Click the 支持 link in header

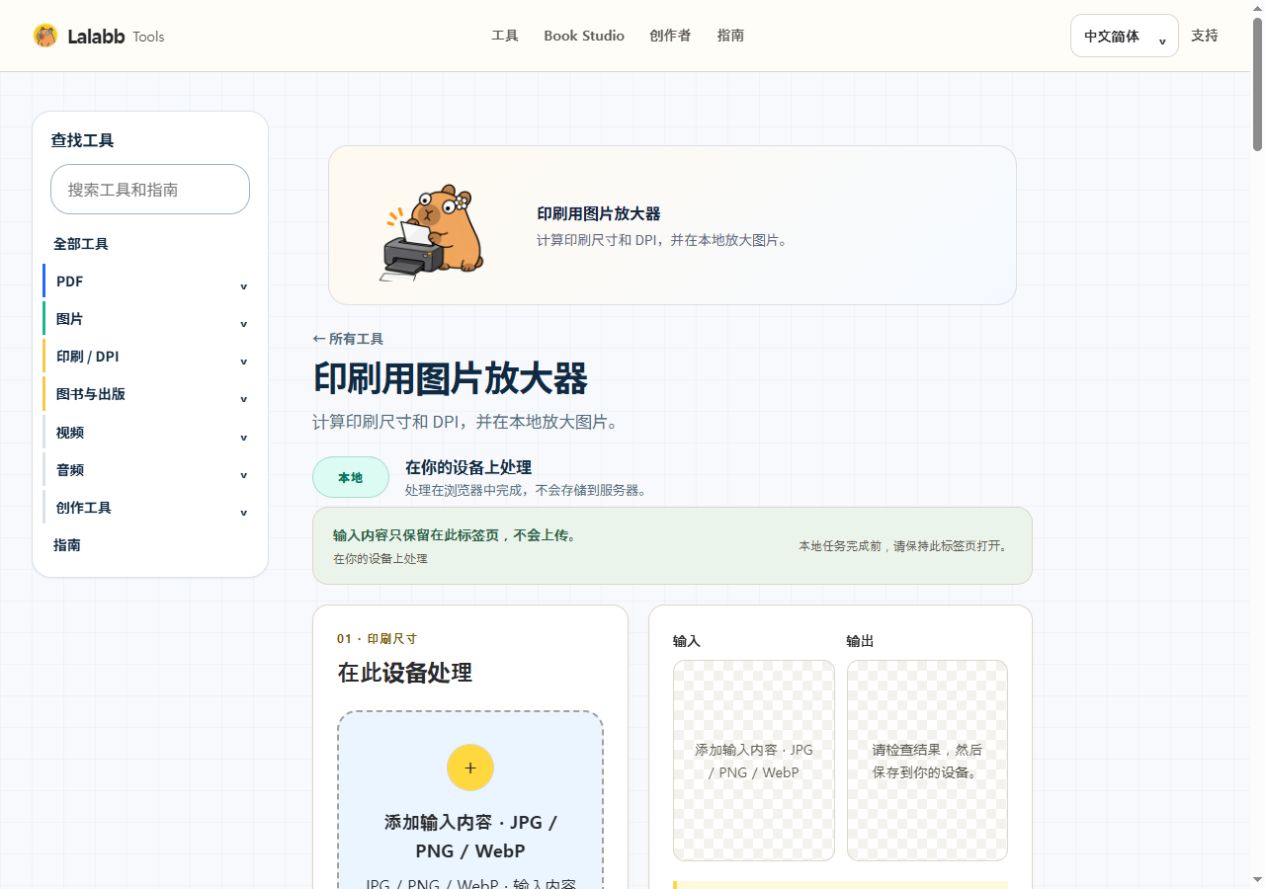1205,36
